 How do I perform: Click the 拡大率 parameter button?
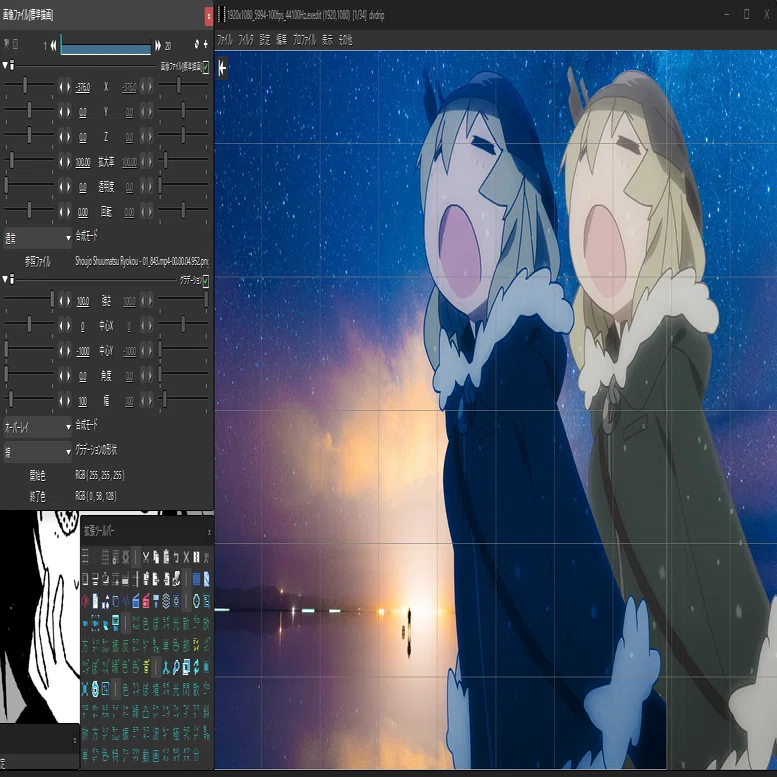coord(106,162)
